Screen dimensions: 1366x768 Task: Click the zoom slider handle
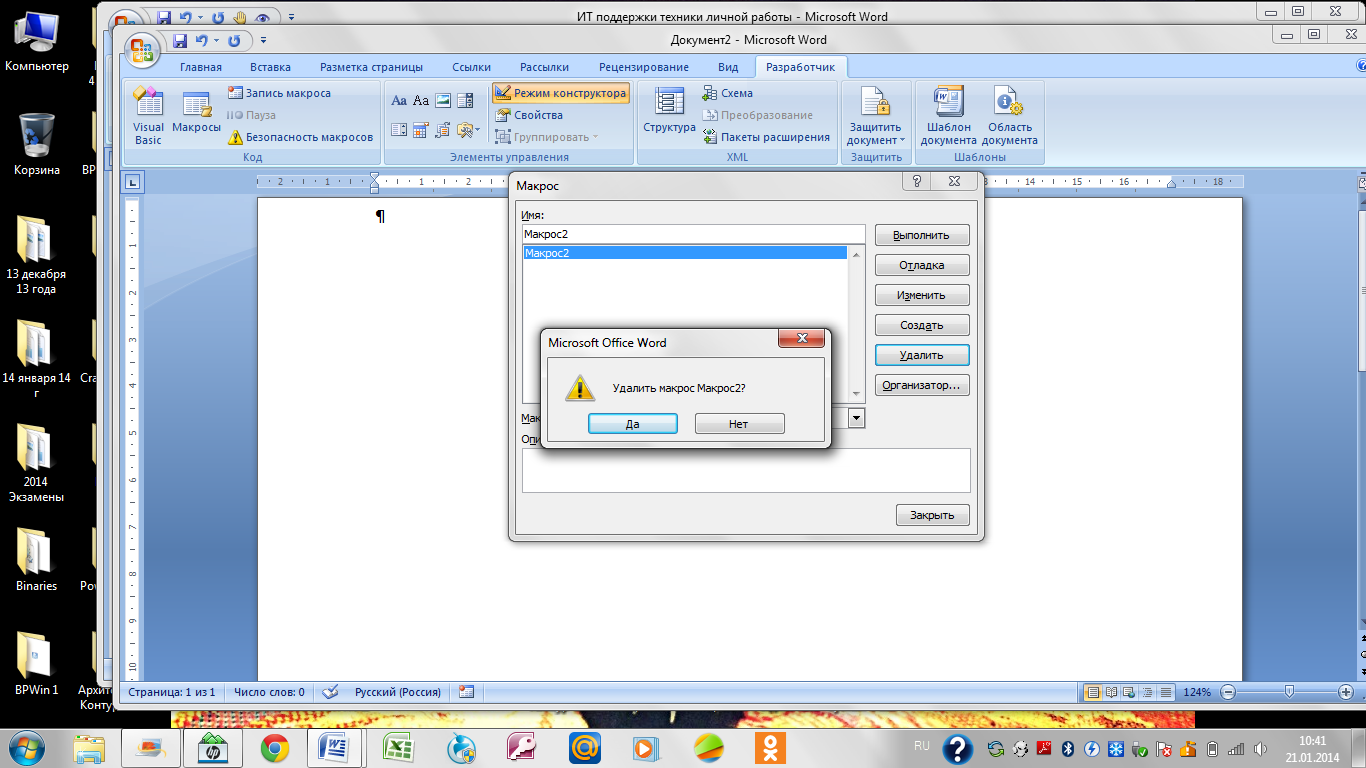[1290, 692]
